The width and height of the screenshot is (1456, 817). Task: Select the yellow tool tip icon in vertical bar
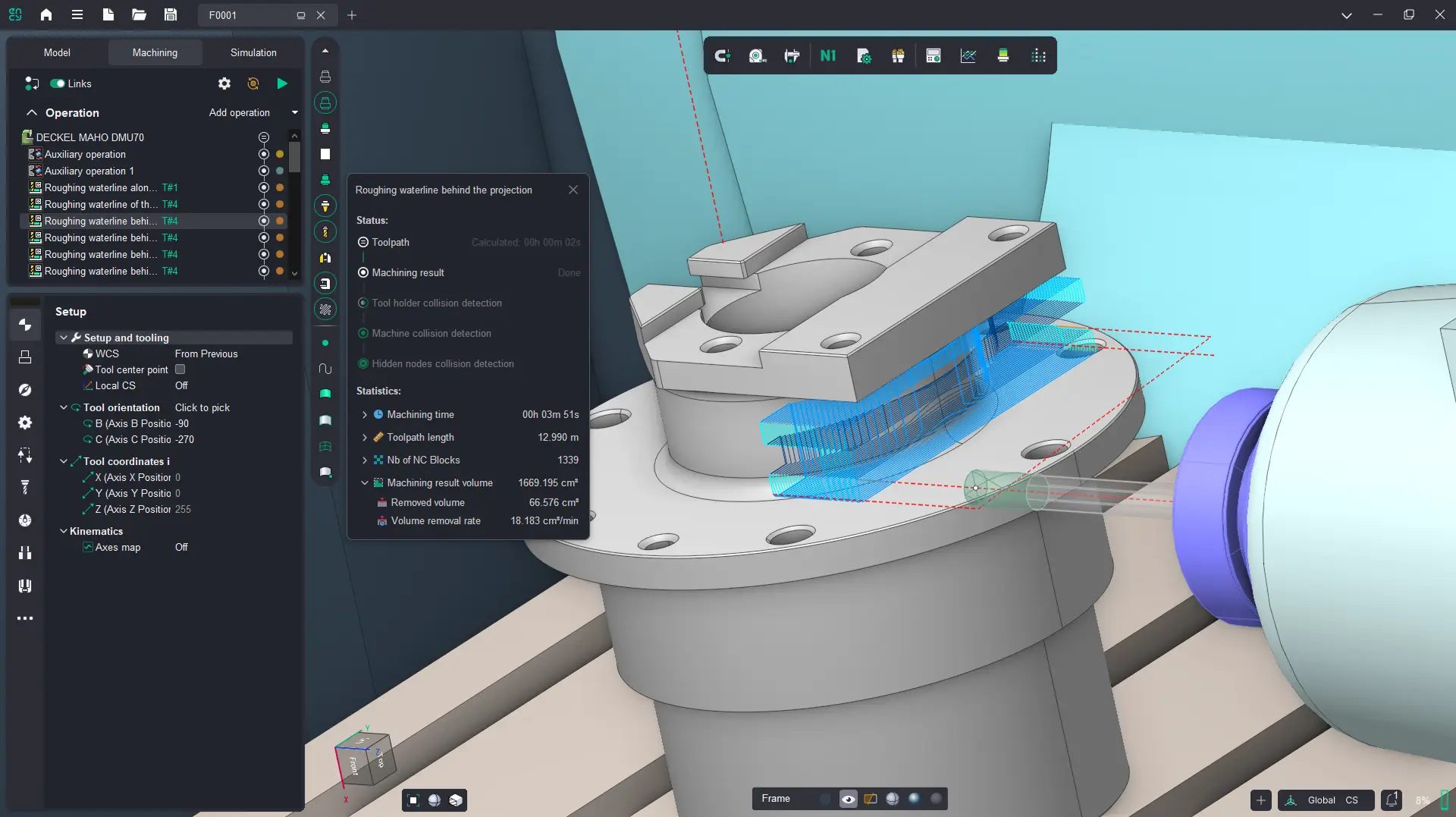tap(325, 206)
